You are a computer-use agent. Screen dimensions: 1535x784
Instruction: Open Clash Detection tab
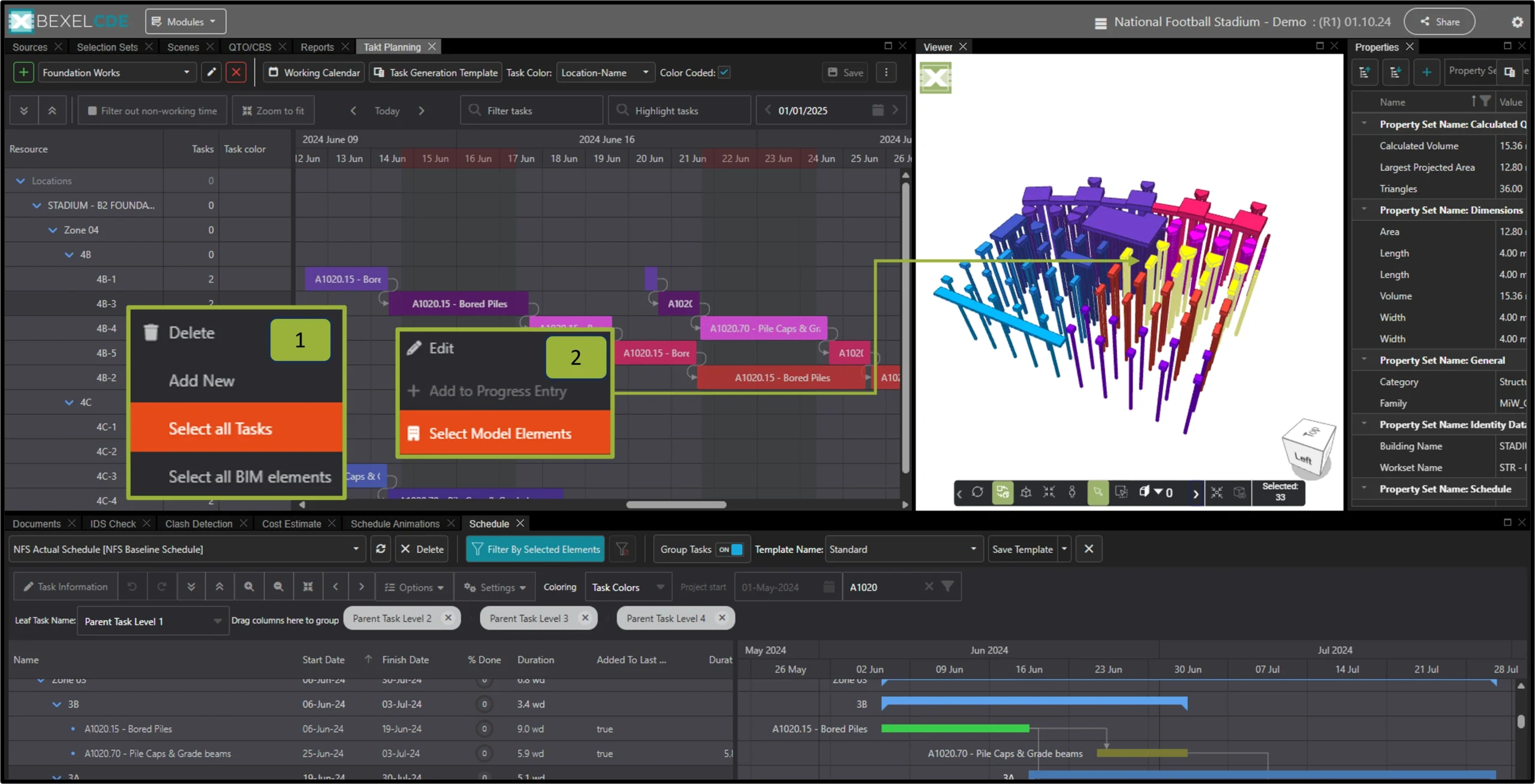(x=198, y=524)
